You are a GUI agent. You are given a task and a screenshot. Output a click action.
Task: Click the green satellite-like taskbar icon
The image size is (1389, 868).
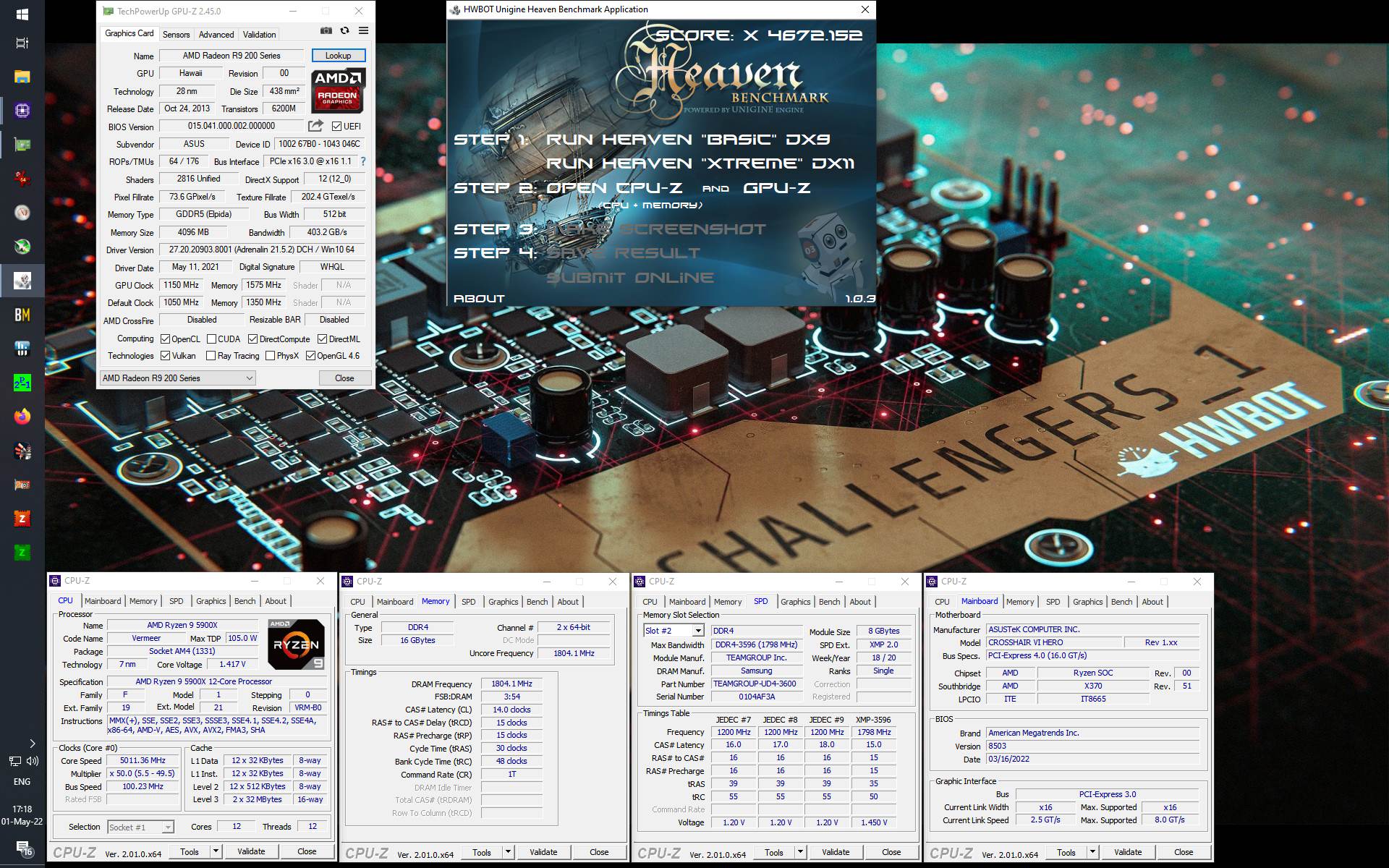[22, 247]
